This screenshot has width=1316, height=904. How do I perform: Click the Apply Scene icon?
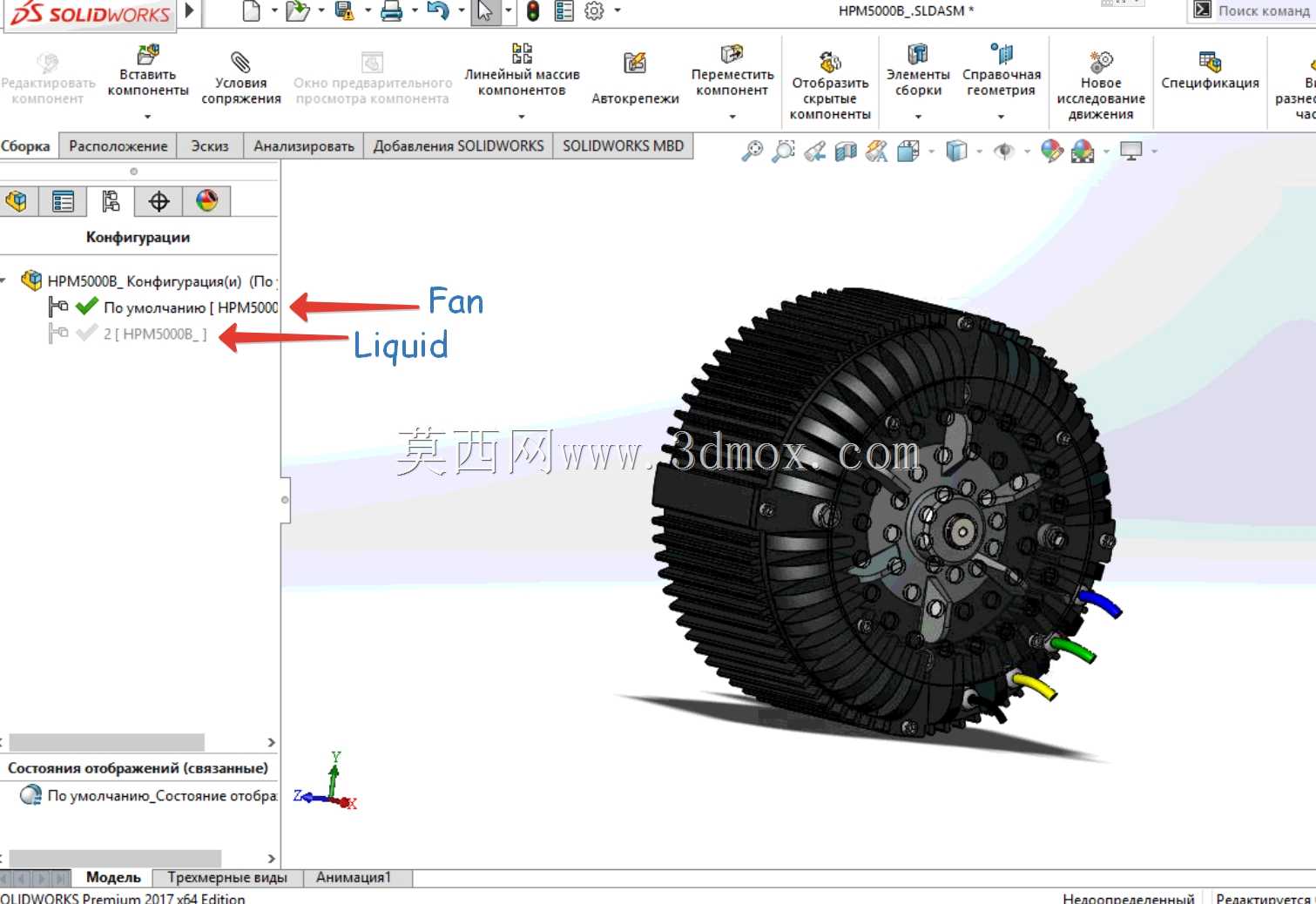(x=1083, y=152)
